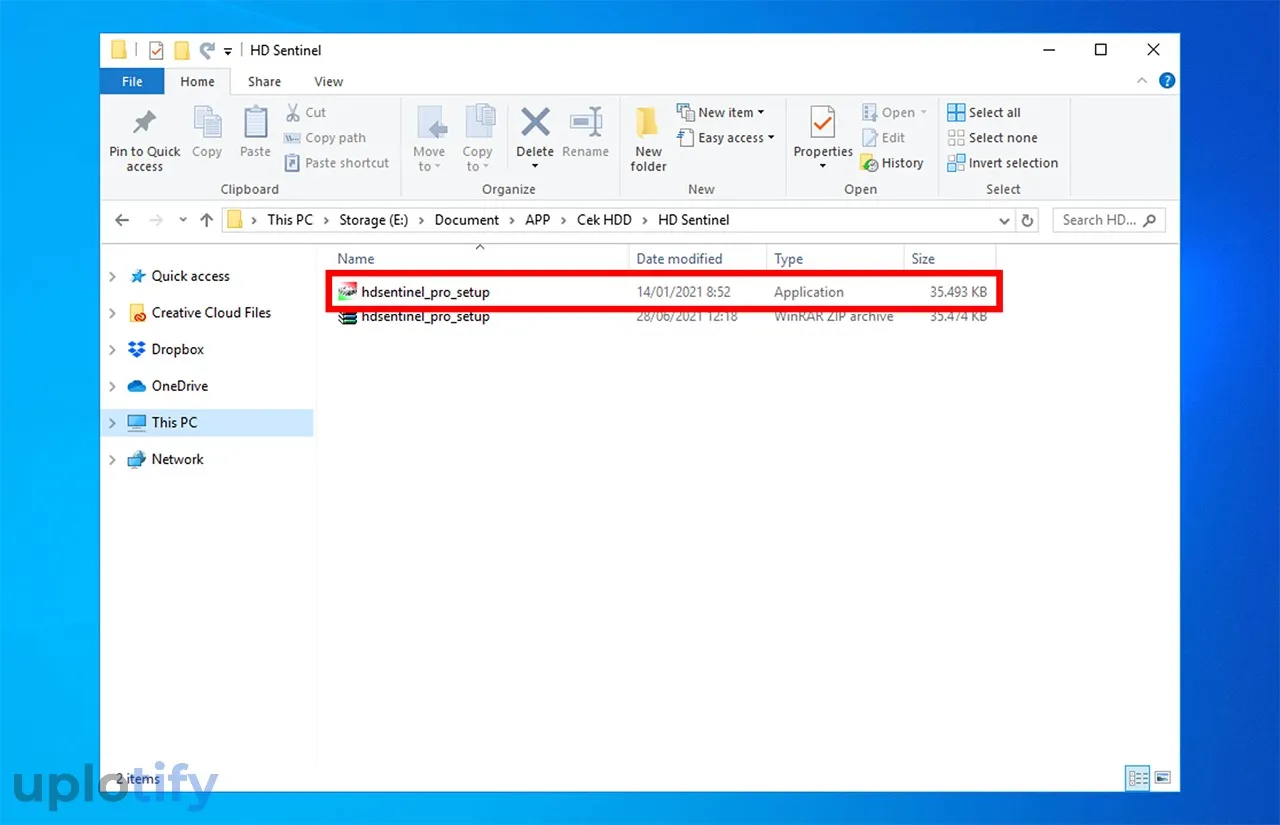Switch to the View tab
This screenshot has height=825, width=1280.
click(x=329, y=82)
